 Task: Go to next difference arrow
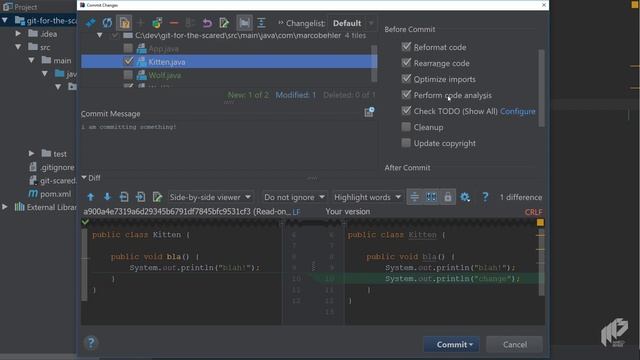[x=107, y=197]
